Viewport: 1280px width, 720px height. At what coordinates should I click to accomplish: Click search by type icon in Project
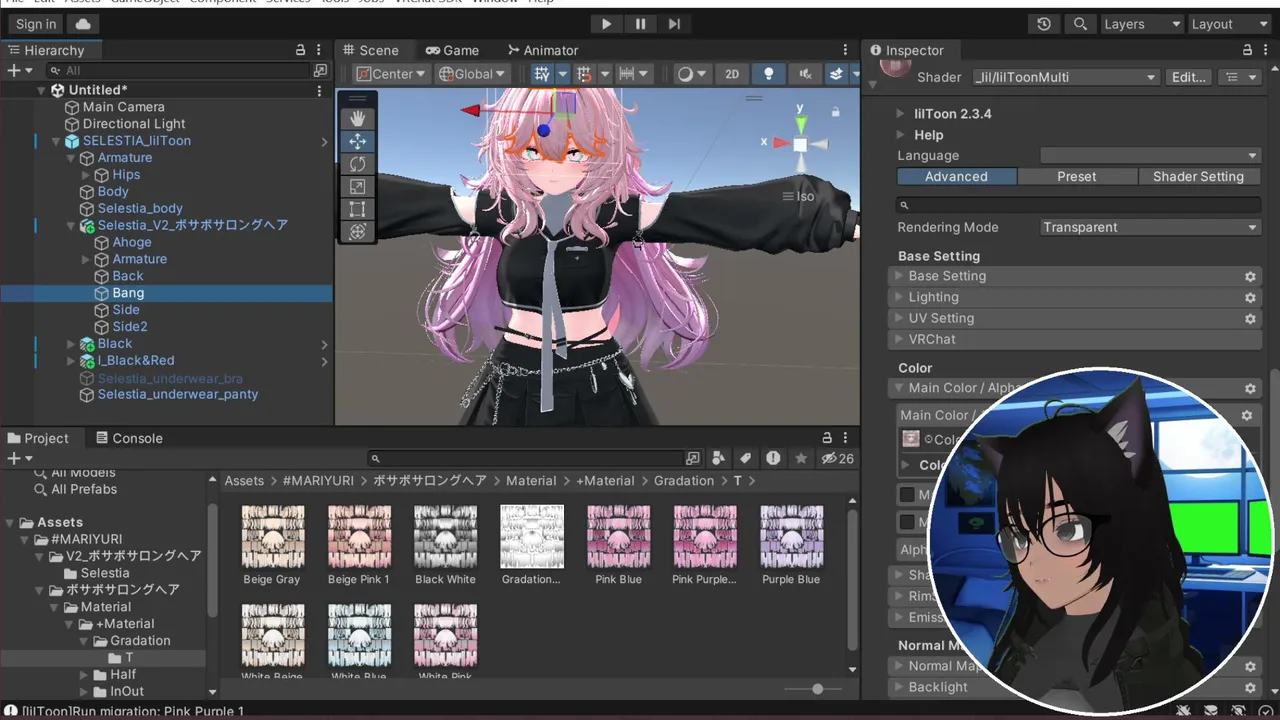coord(718,458)
